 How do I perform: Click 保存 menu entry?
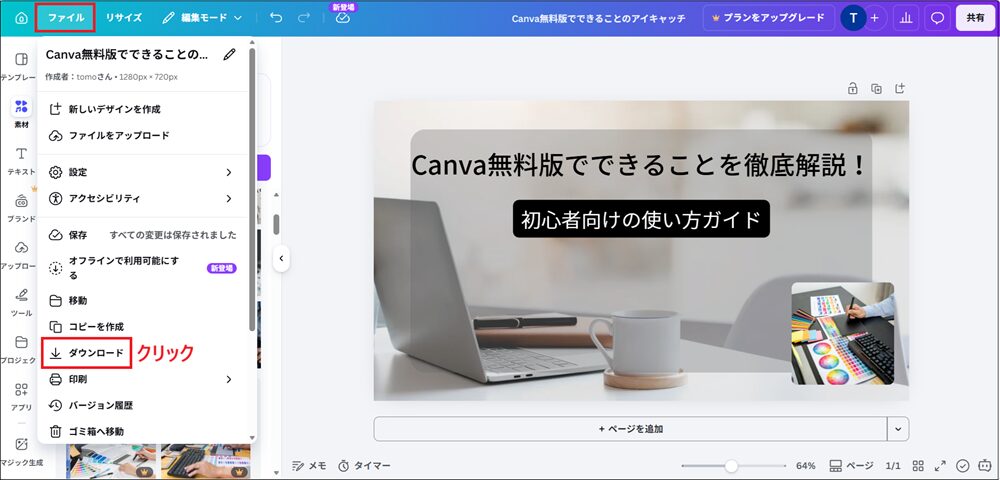point(142,235)
